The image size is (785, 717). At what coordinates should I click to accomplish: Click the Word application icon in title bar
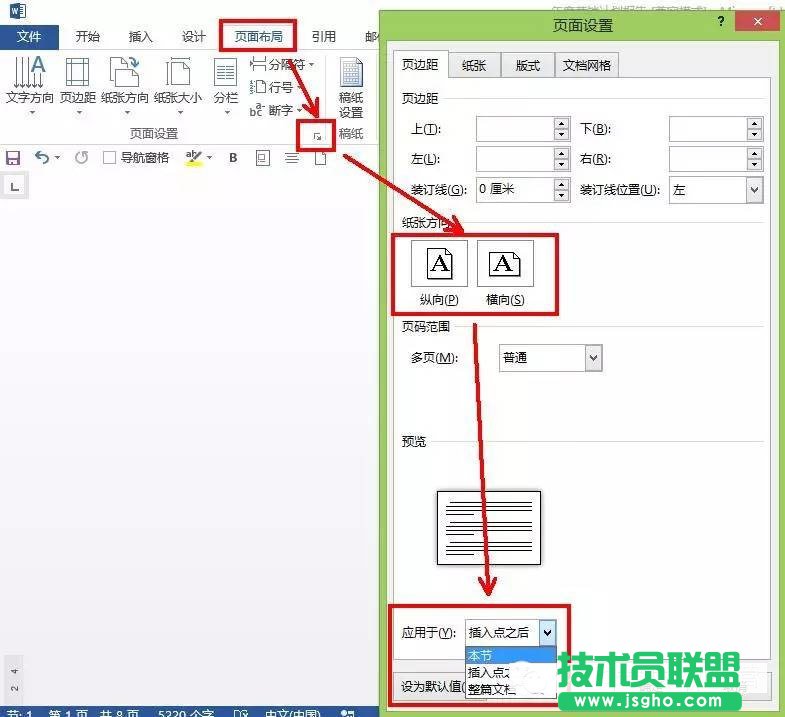18,11
